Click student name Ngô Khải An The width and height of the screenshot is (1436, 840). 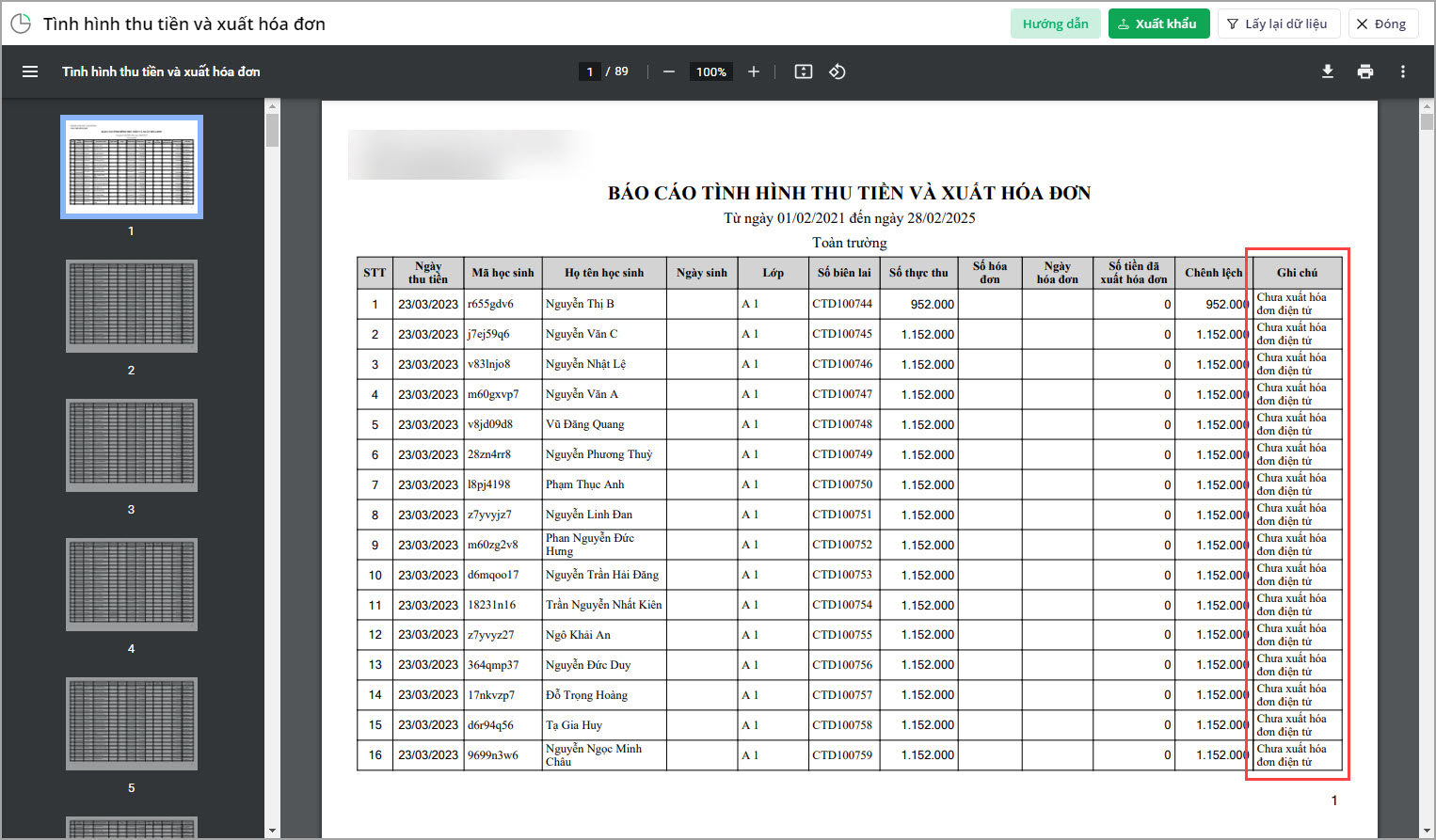click(578, 635)
